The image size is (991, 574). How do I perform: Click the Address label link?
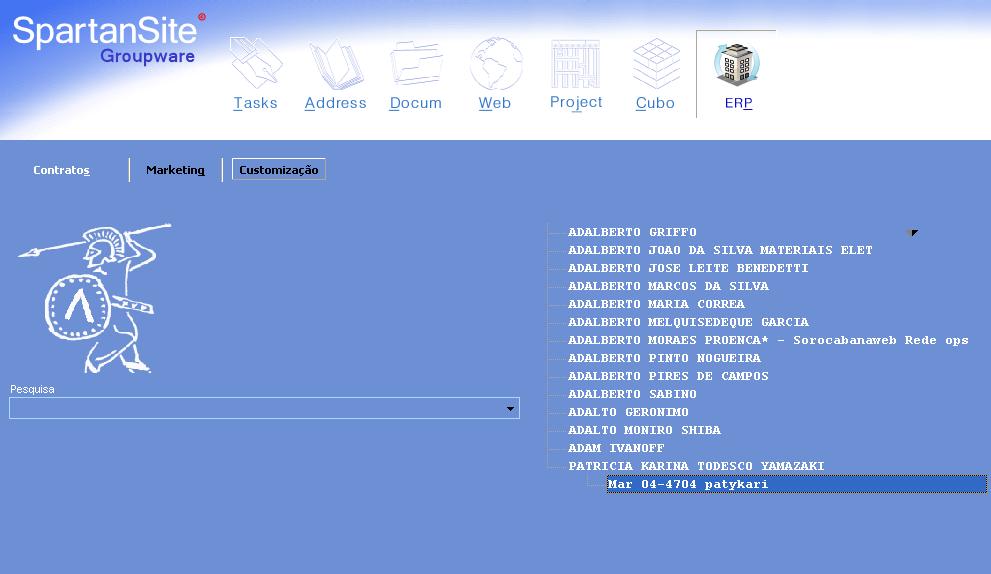(x=336, y=103)
